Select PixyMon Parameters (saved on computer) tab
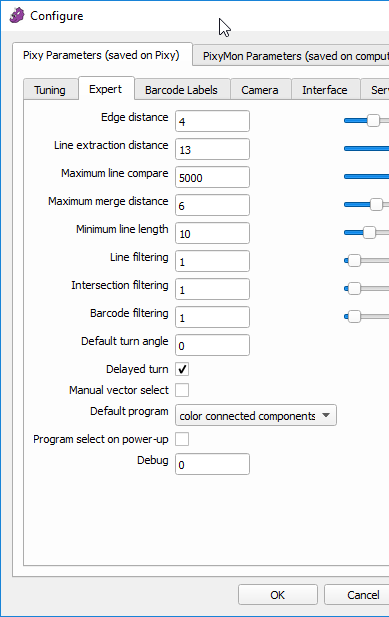Screen dimensions: 389x617 [x=291, y=56]
